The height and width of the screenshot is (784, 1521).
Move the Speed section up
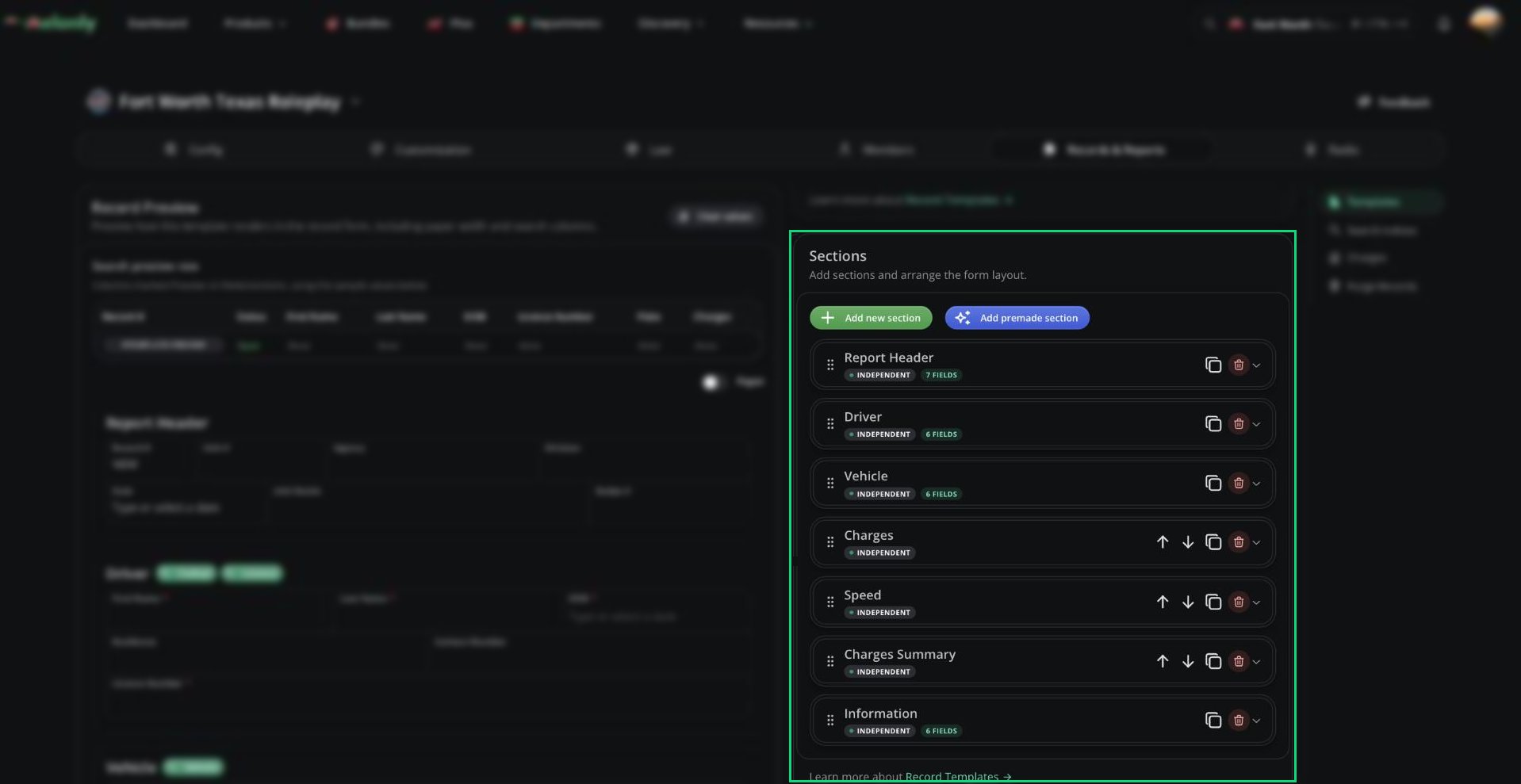[1162, 602]
